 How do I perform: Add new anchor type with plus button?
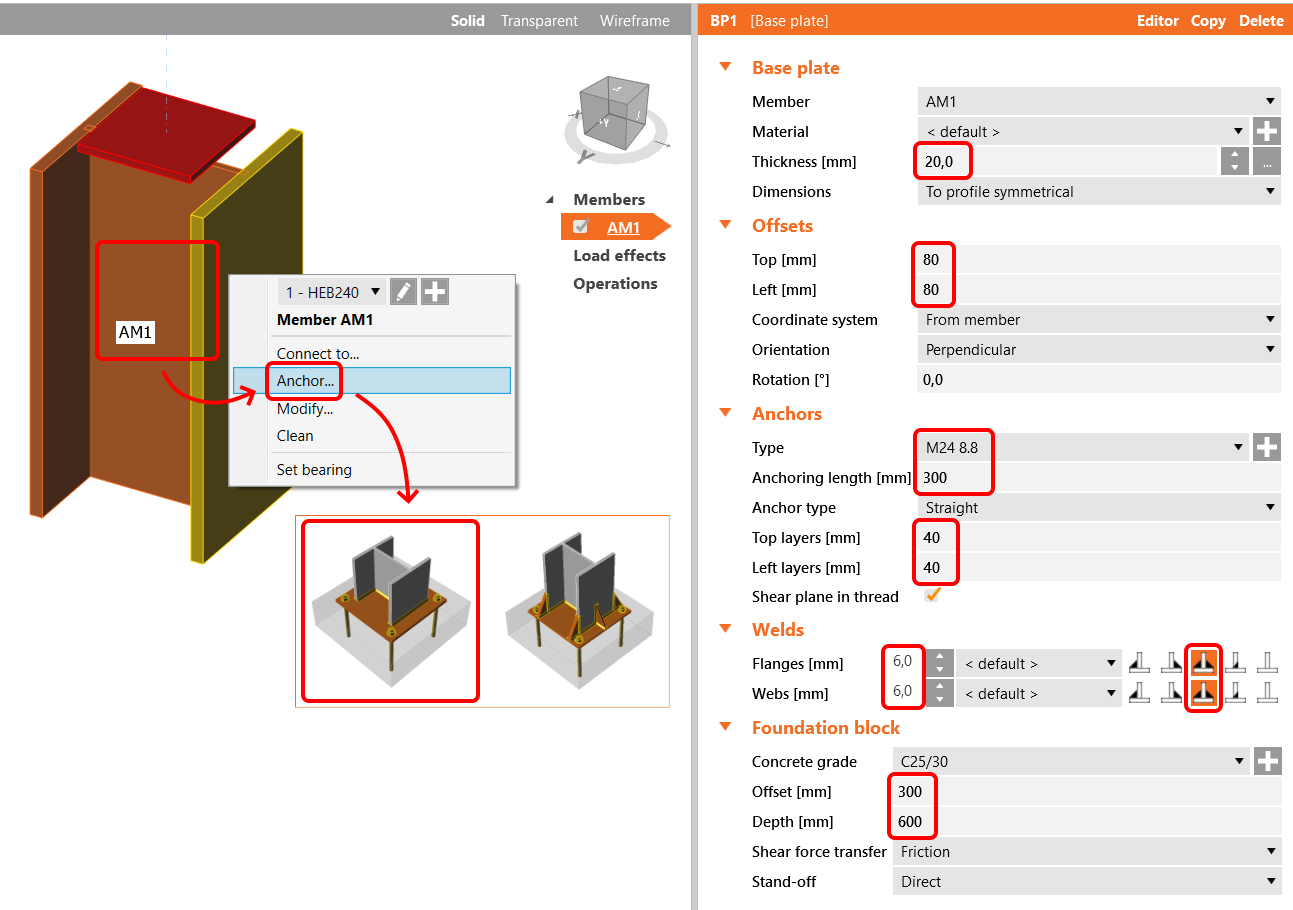1267,447
